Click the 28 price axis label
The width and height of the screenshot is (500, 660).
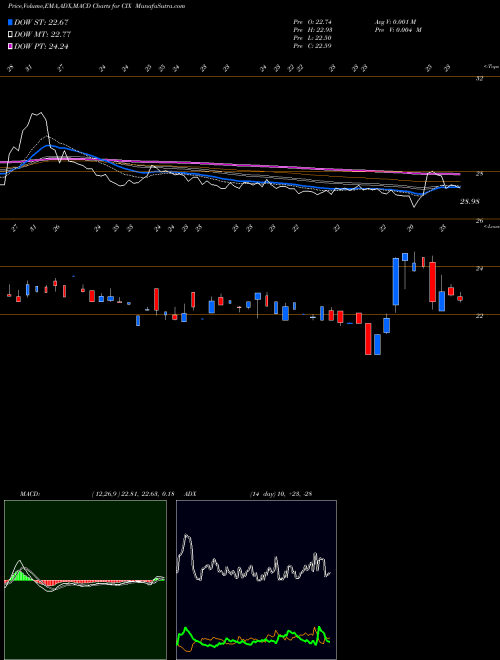point(479,174)
